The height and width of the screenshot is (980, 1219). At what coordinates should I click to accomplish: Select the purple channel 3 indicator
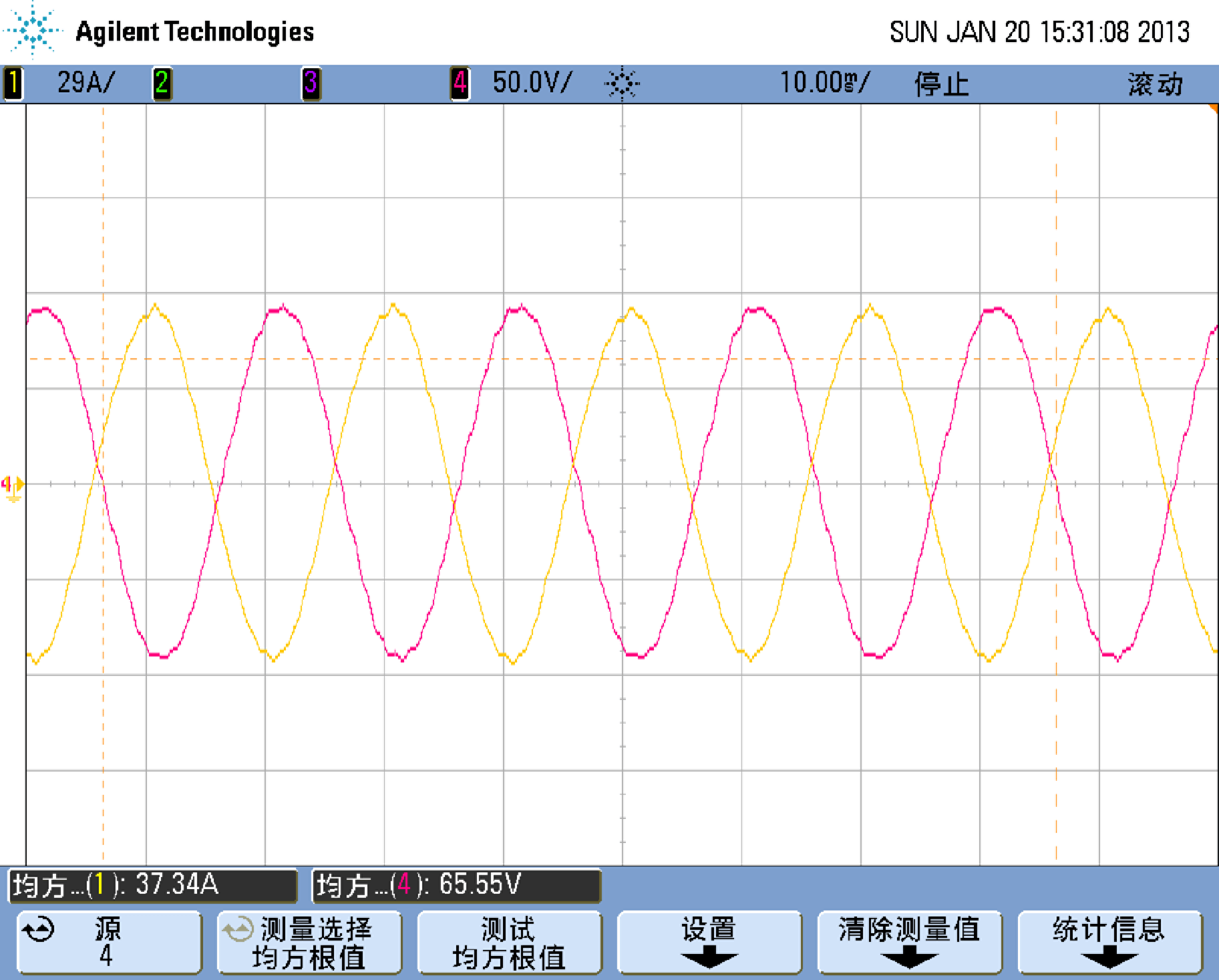[x=311, y=84]
